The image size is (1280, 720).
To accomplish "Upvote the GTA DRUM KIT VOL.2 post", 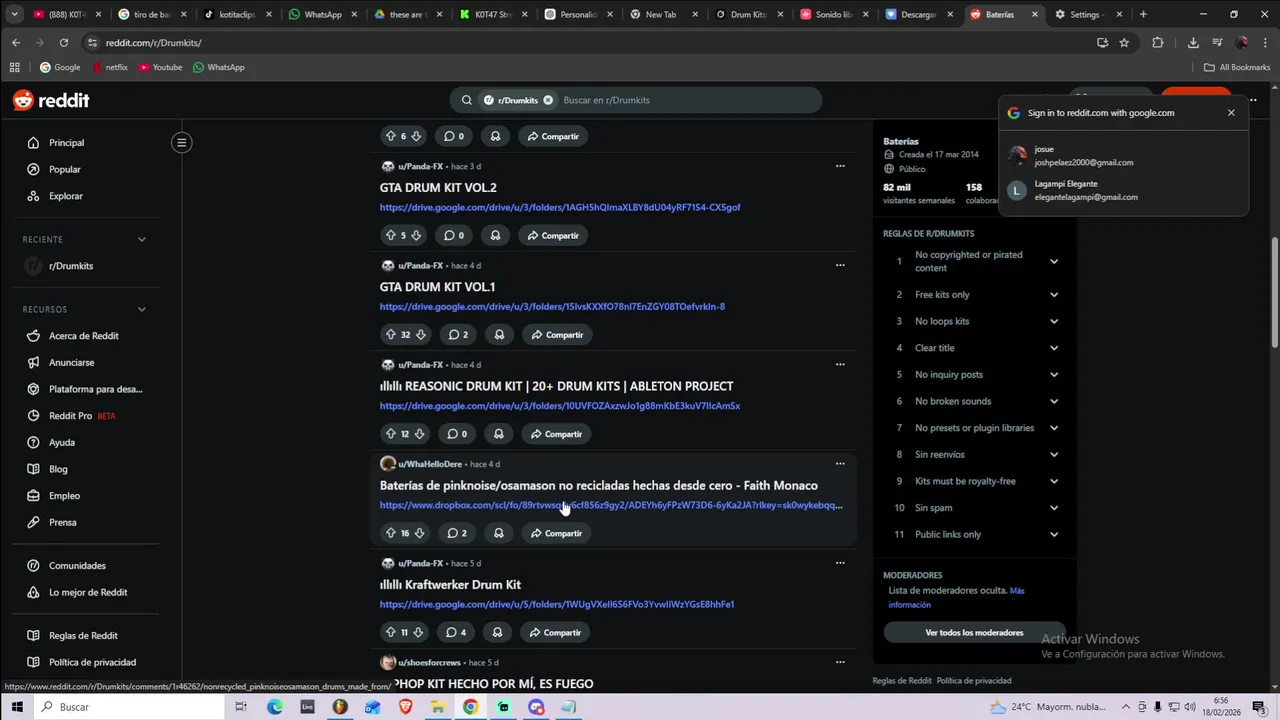I will coord(390,235).
